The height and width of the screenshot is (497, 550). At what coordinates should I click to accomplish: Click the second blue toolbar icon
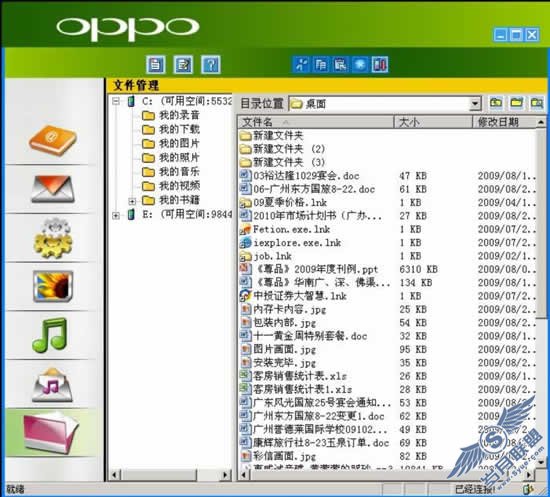tap(321, 65)
